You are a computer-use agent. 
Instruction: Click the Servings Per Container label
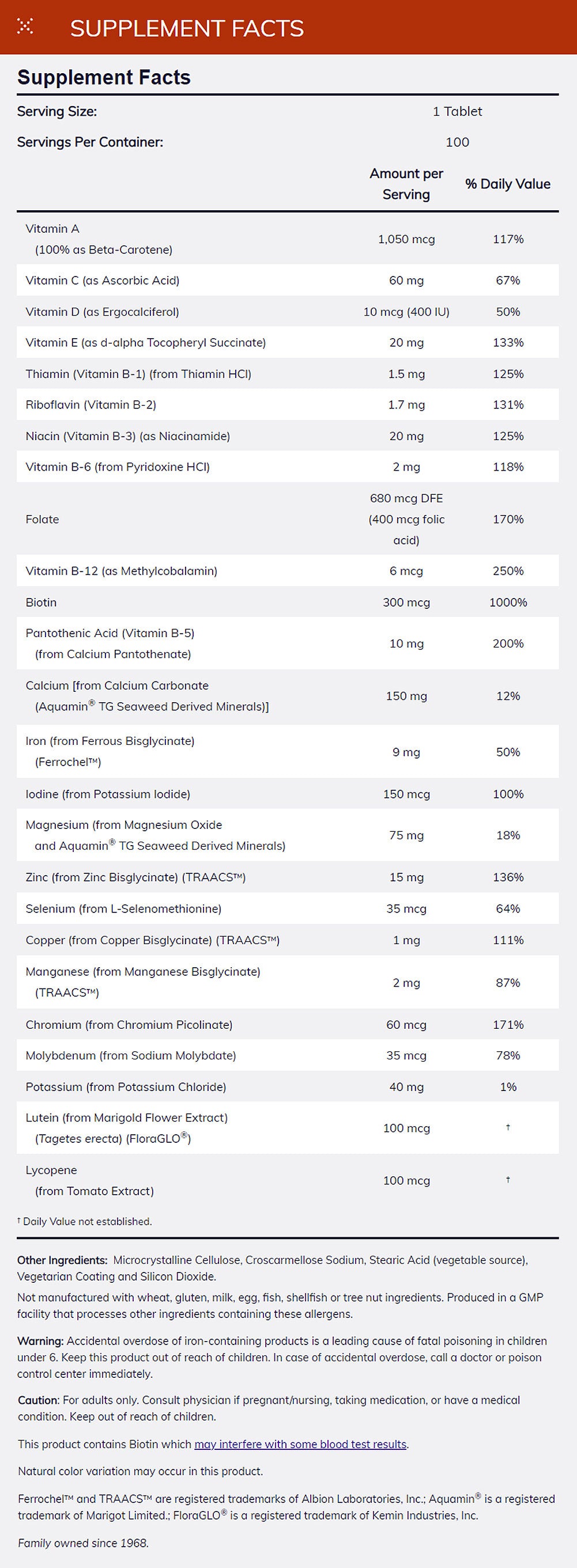(x=89, y=142)
